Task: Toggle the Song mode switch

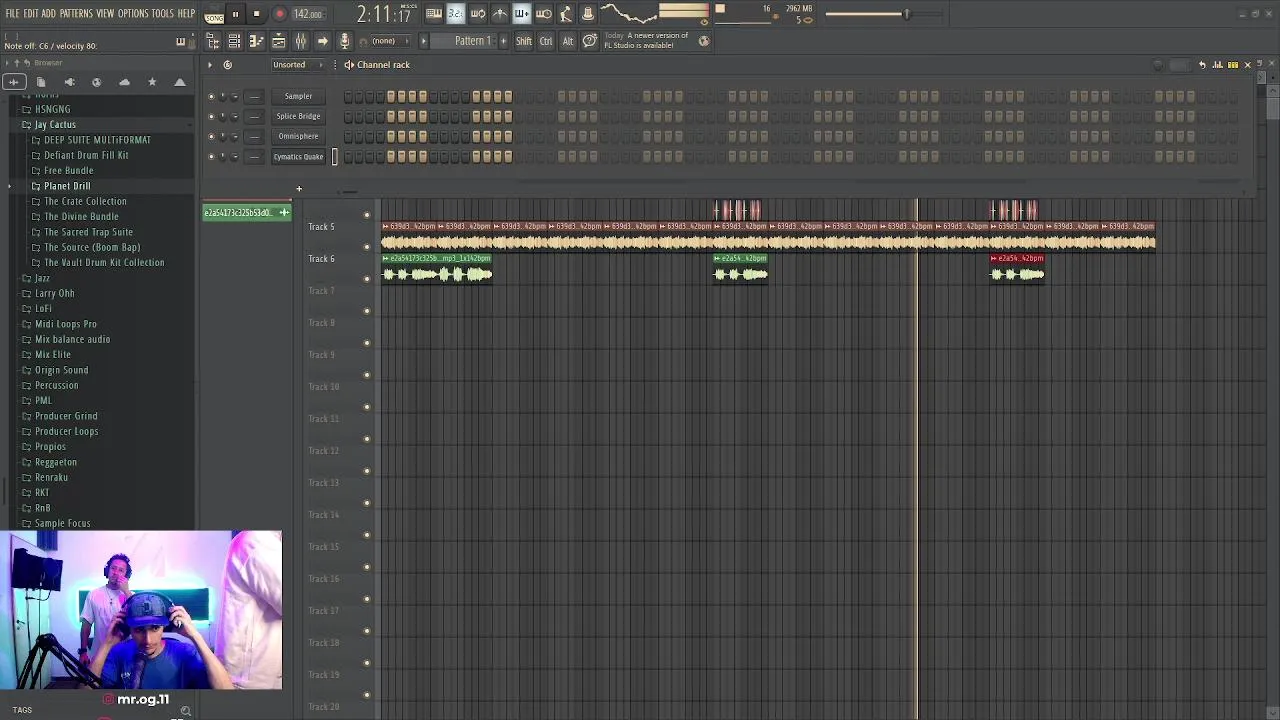Action: click(x=214, y=15)
